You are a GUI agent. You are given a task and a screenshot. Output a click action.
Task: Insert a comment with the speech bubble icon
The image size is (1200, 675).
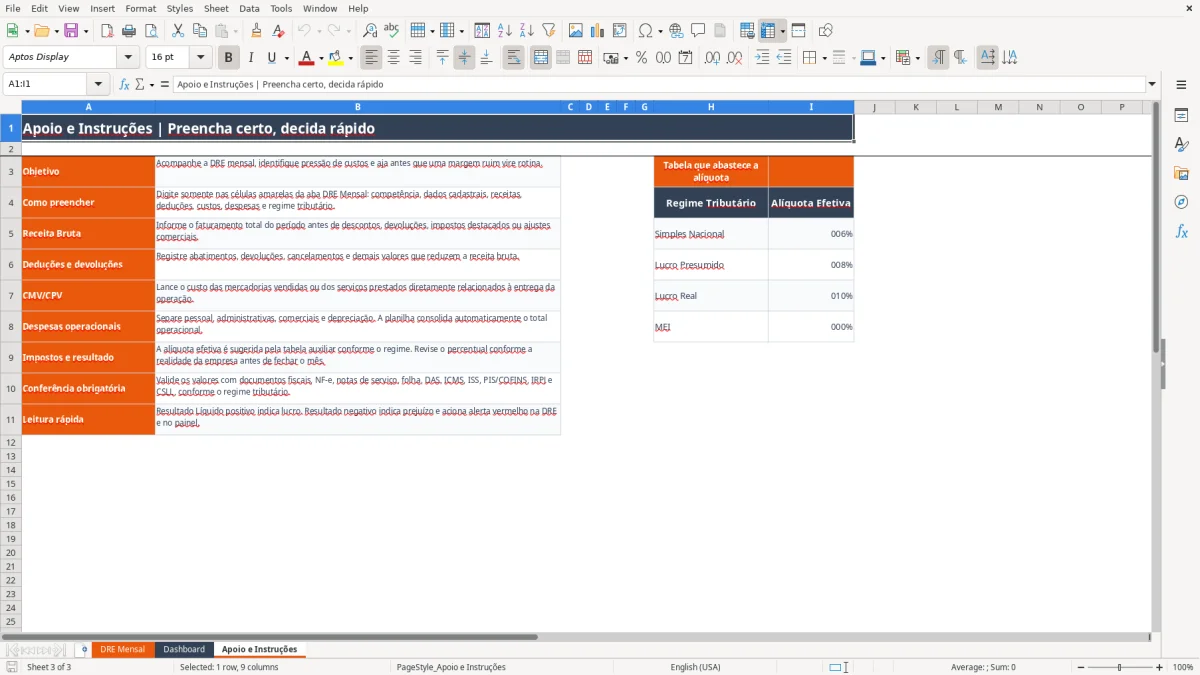[x=698, y=31]
